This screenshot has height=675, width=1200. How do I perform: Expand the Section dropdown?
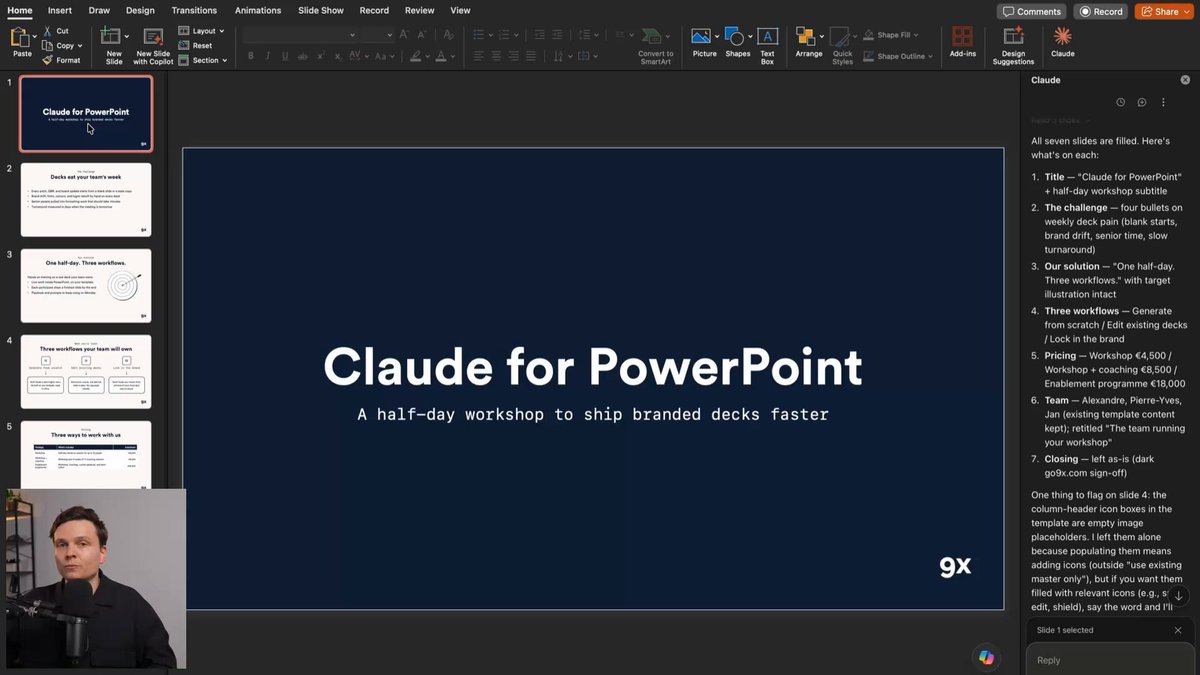pyautogui.click(x=203, y=60)
